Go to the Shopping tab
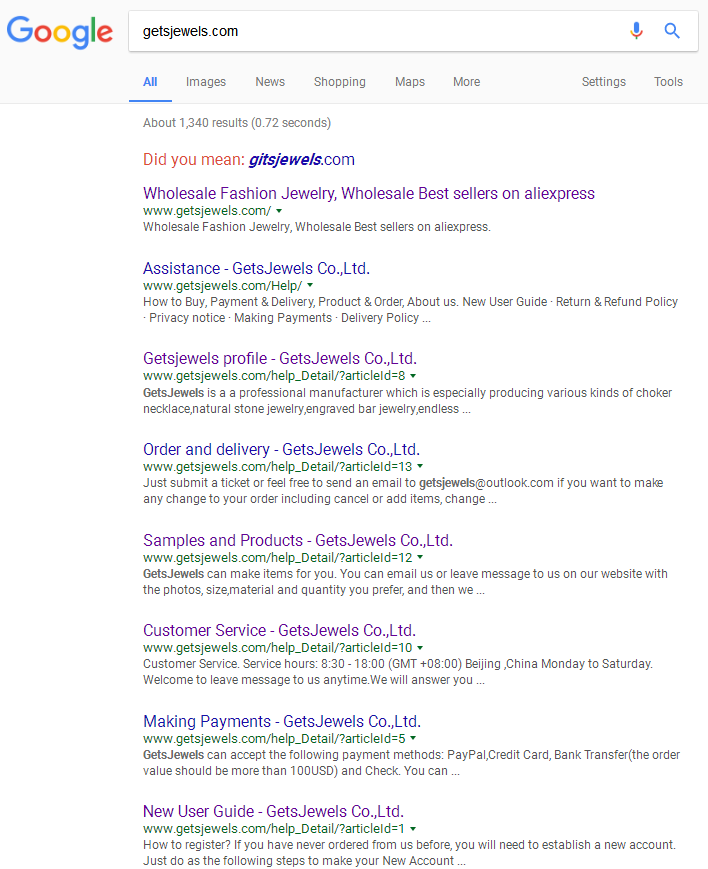Viewport: 708px width, 869px height. pyautogui.click(x=340, y=82)
